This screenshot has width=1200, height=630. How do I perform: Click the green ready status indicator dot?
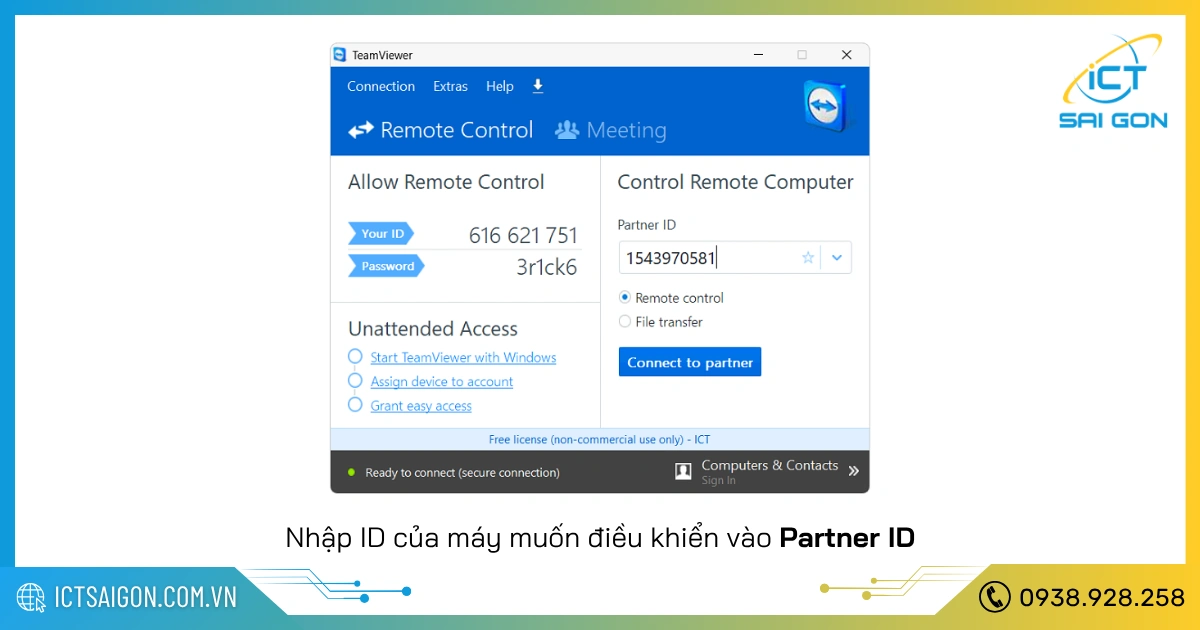tap(351, 472)
